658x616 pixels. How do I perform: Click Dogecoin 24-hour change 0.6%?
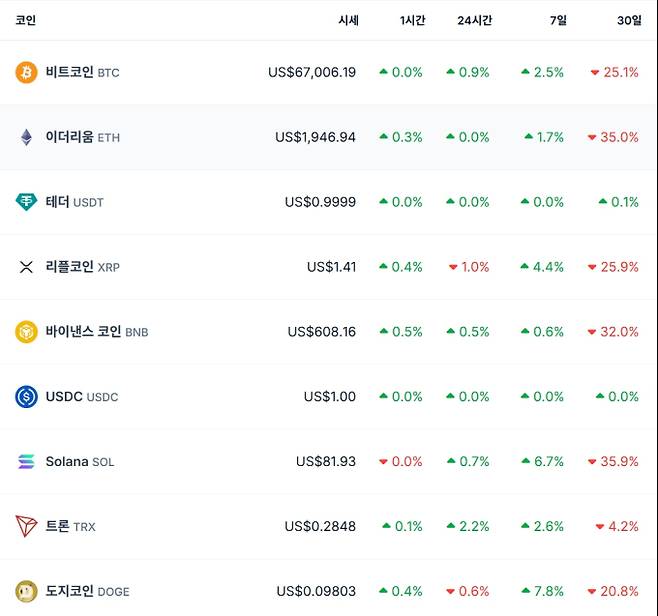[x=467, y=591]
